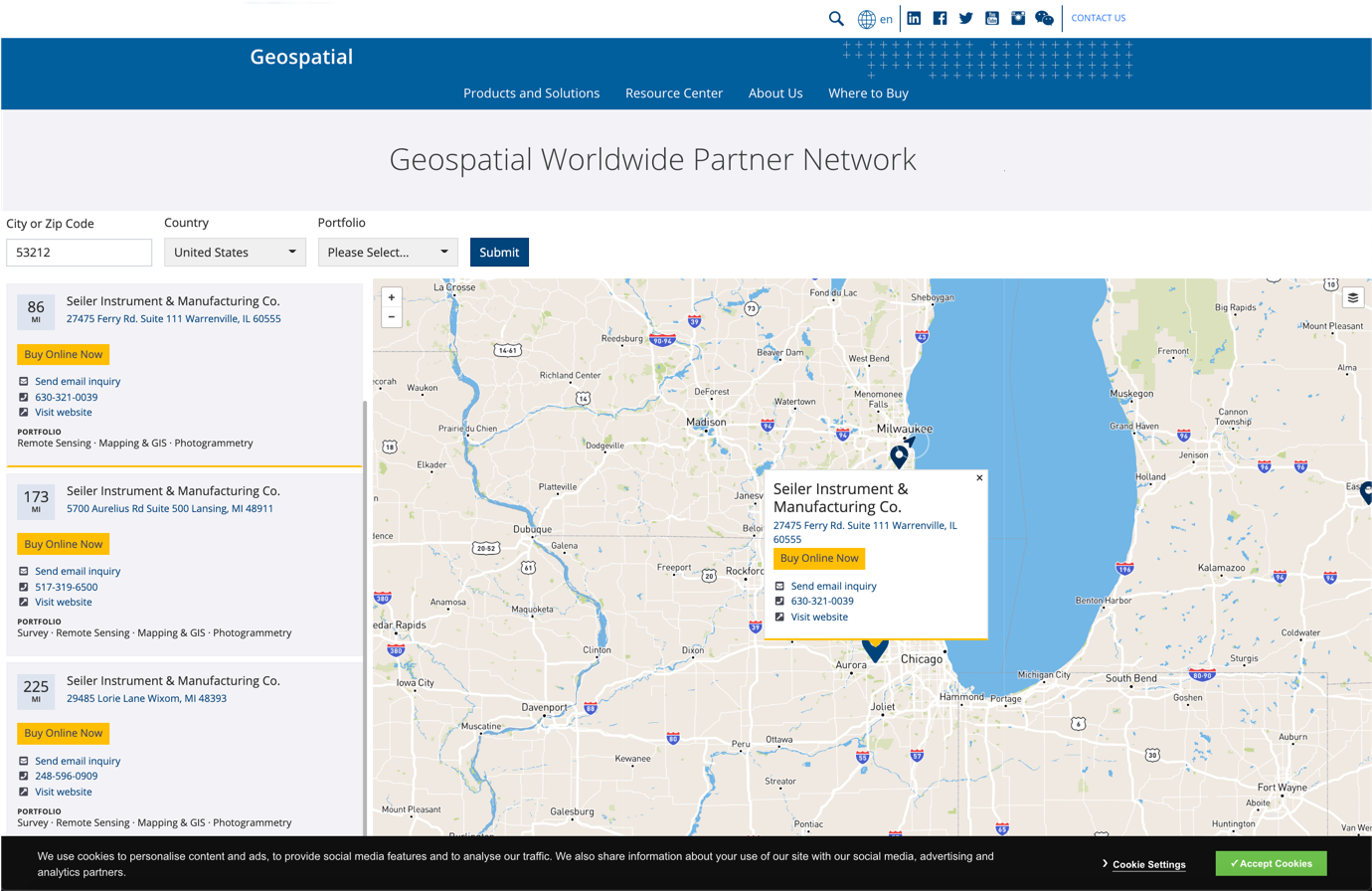Click phone icon beside 630-321-0039 in list

23,397
